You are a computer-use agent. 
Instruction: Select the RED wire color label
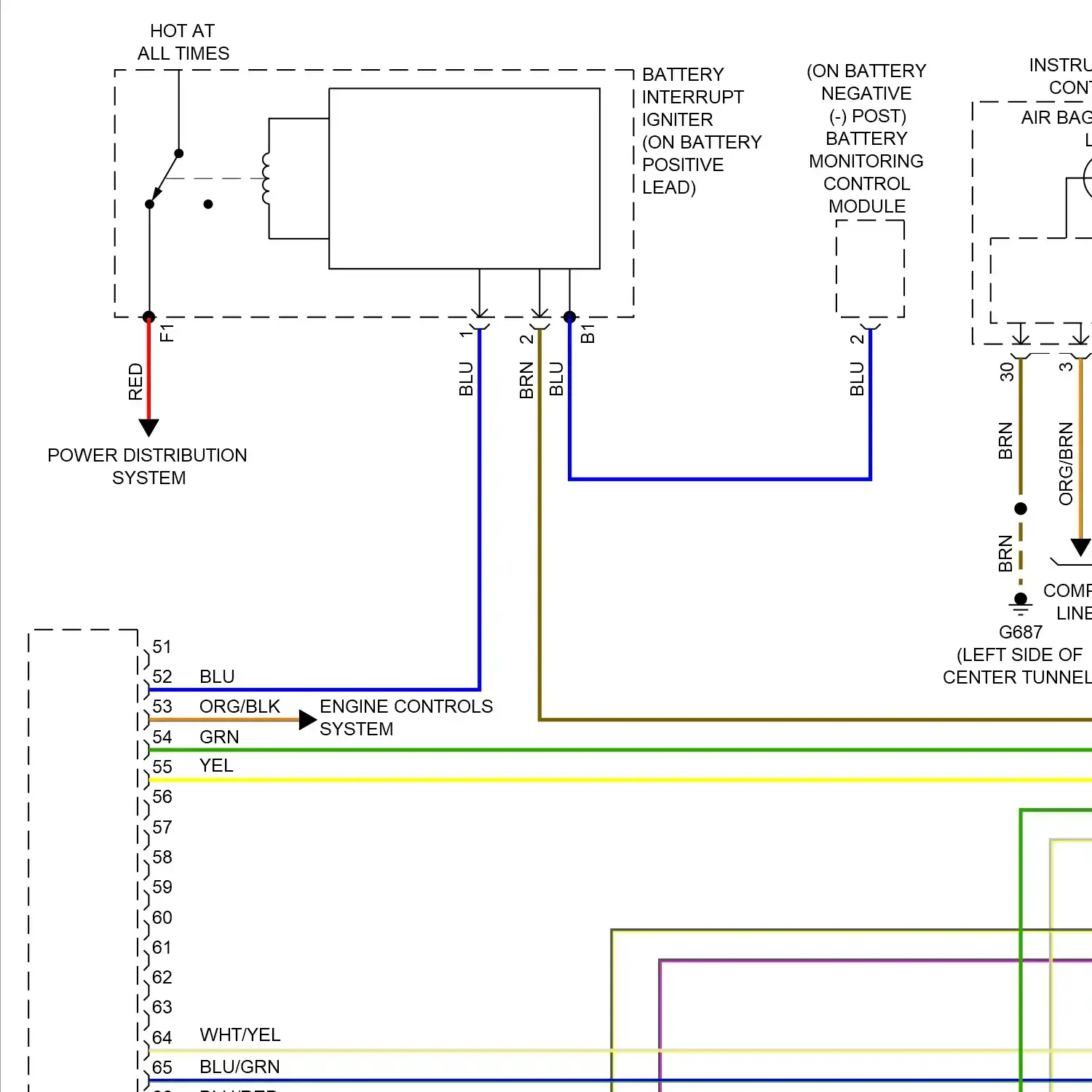136,381
